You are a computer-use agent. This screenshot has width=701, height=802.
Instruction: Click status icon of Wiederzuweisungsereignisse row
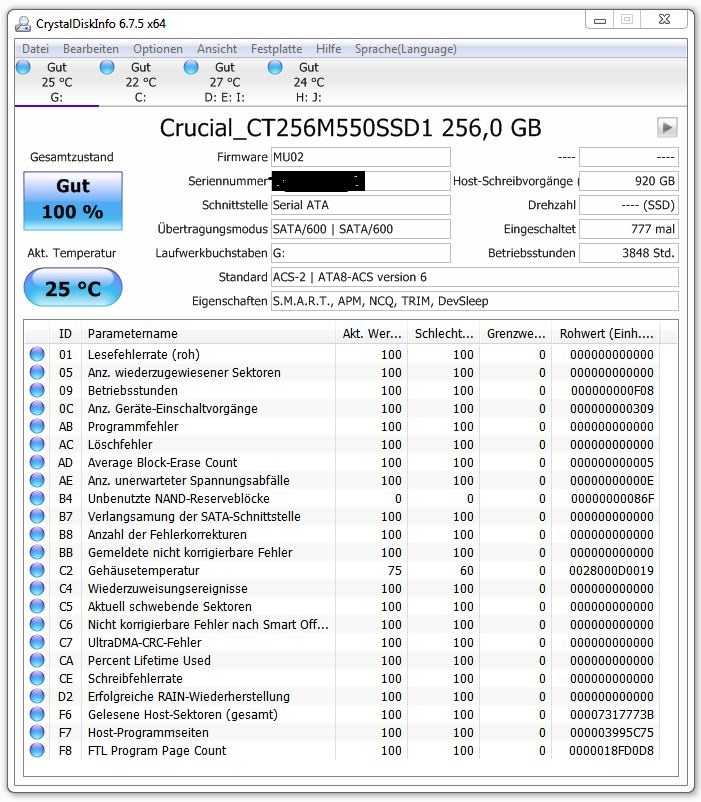click(37, 588)
